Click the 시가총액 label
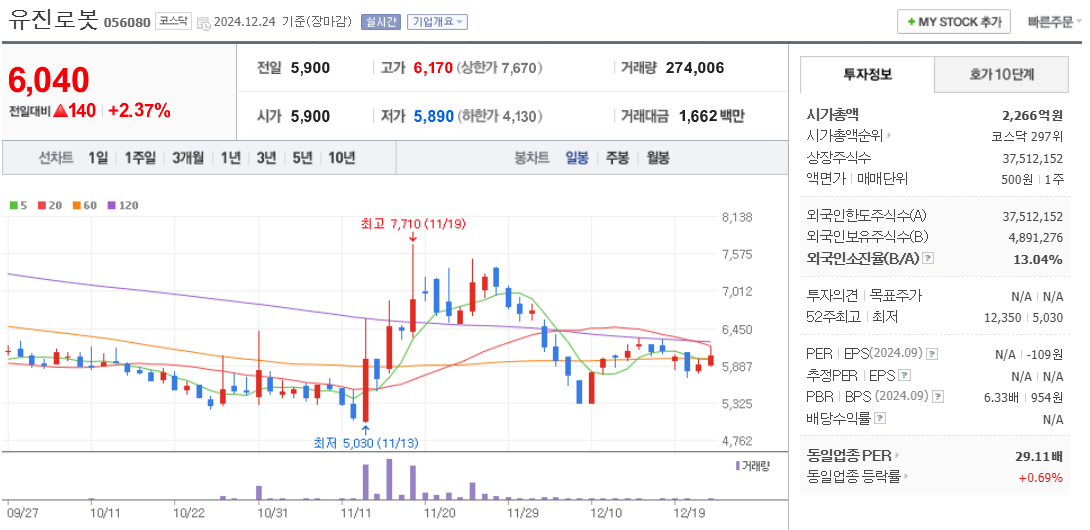 pos(833,115)
